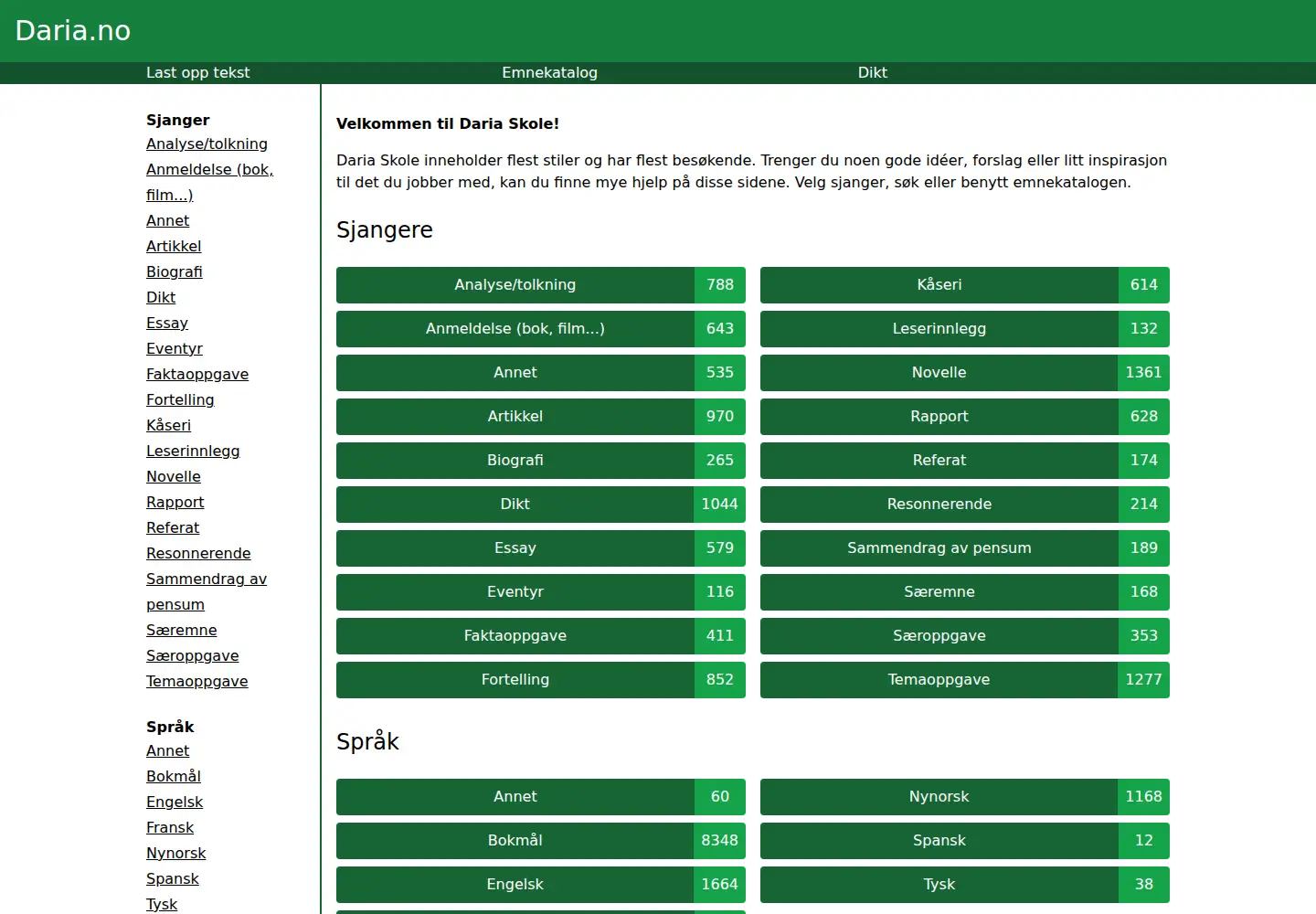Select the 'Sammendrag av pensum' genre button
This screenshot has height=914, width=1316.
(965, 548)
